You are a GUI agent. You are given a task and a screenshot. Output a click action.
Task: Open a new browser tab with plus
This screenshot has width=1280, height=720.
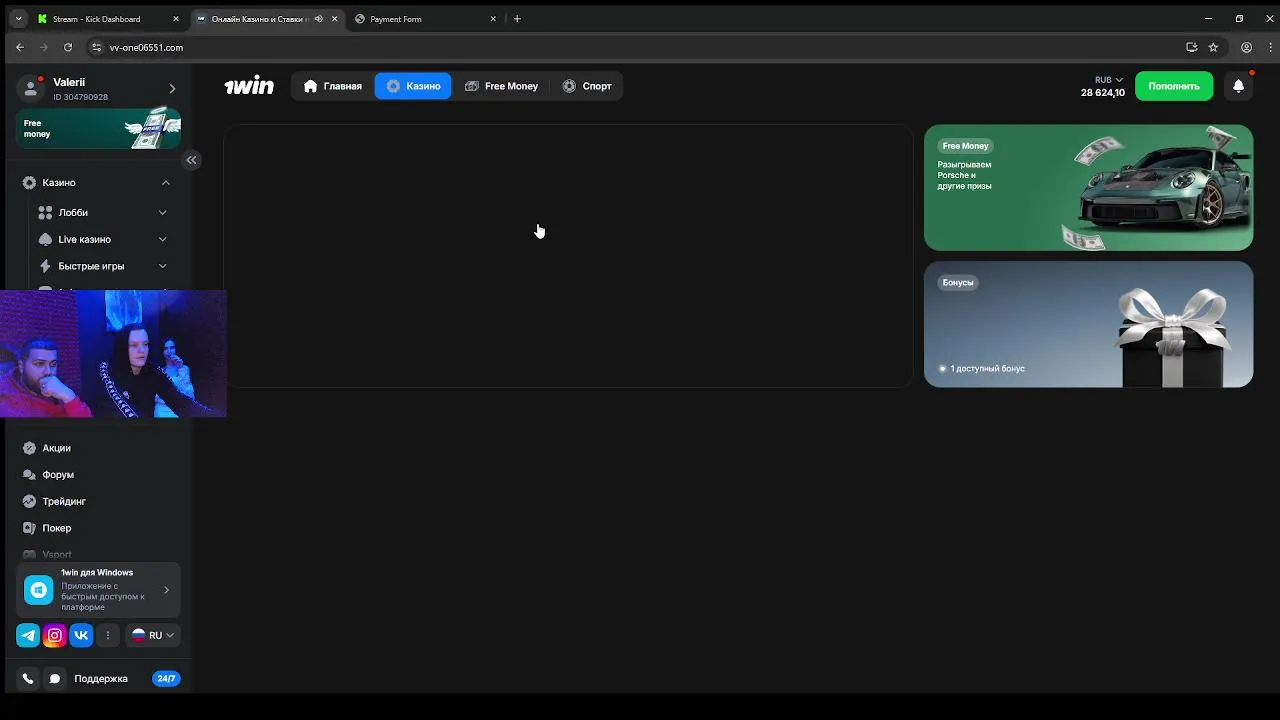click(517, 19)
